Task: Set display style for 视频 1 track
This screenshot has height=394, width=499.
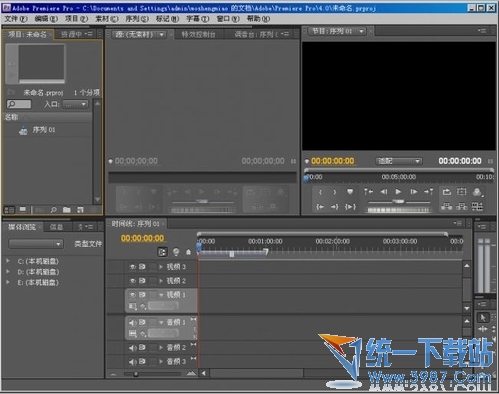Action: coord(133,306)
